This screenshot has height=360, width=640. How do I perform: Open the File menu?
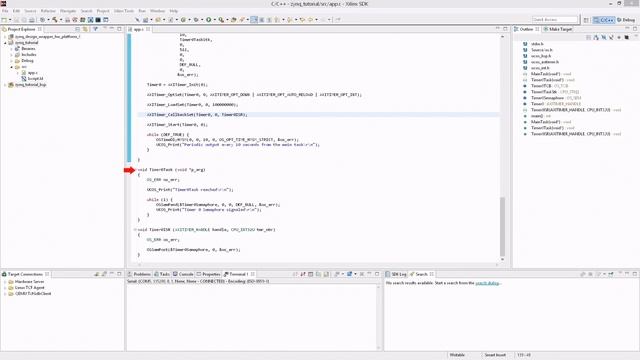5,11
